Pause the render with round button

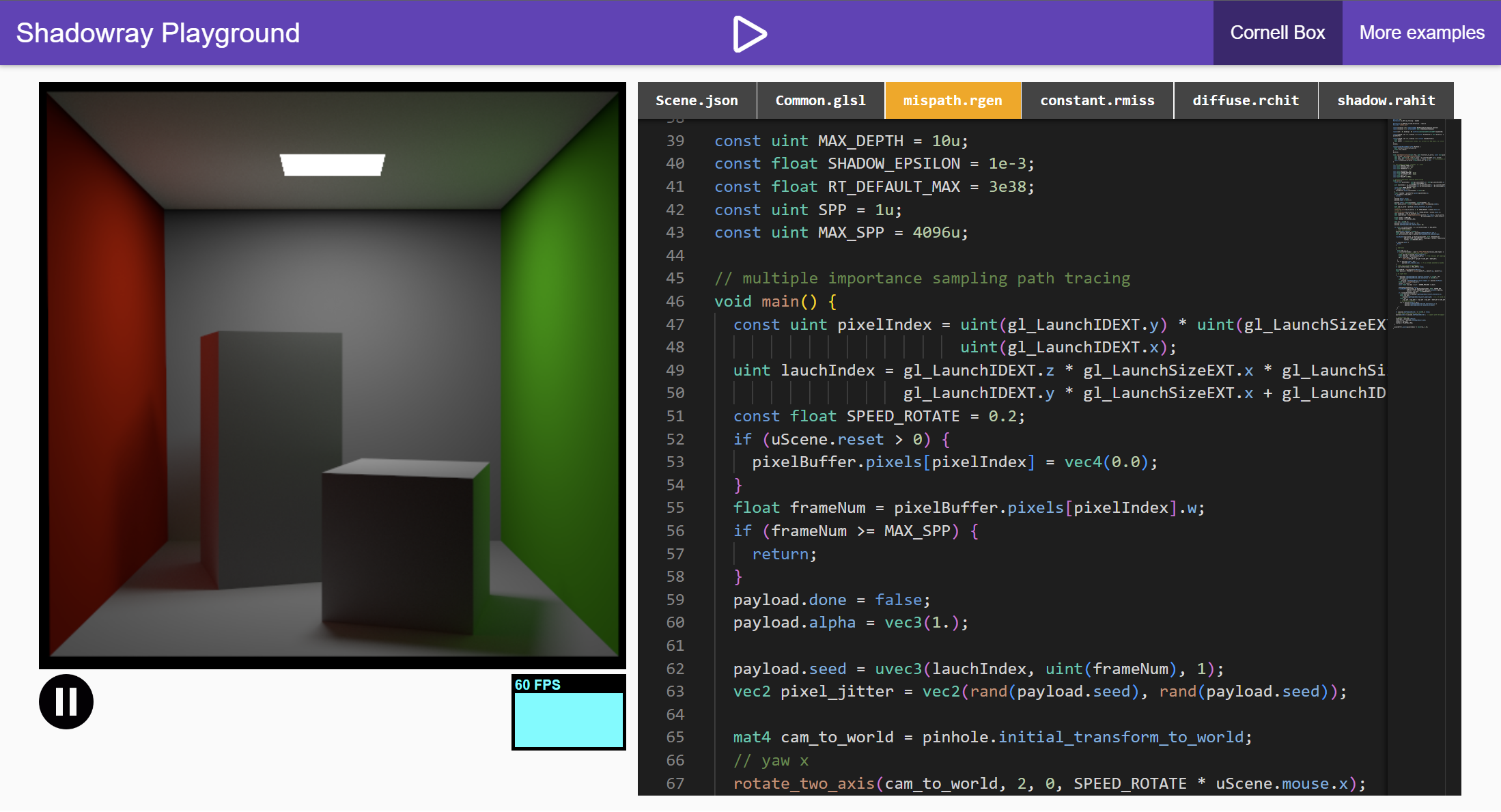(66, 701)
